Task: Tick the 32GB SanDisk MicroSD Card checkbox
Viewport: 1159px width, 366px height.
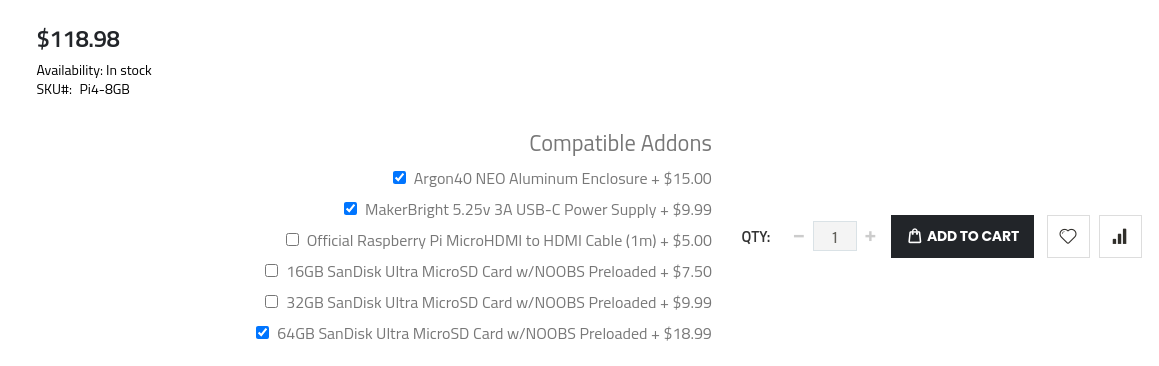Action: [x=271, y=302]
